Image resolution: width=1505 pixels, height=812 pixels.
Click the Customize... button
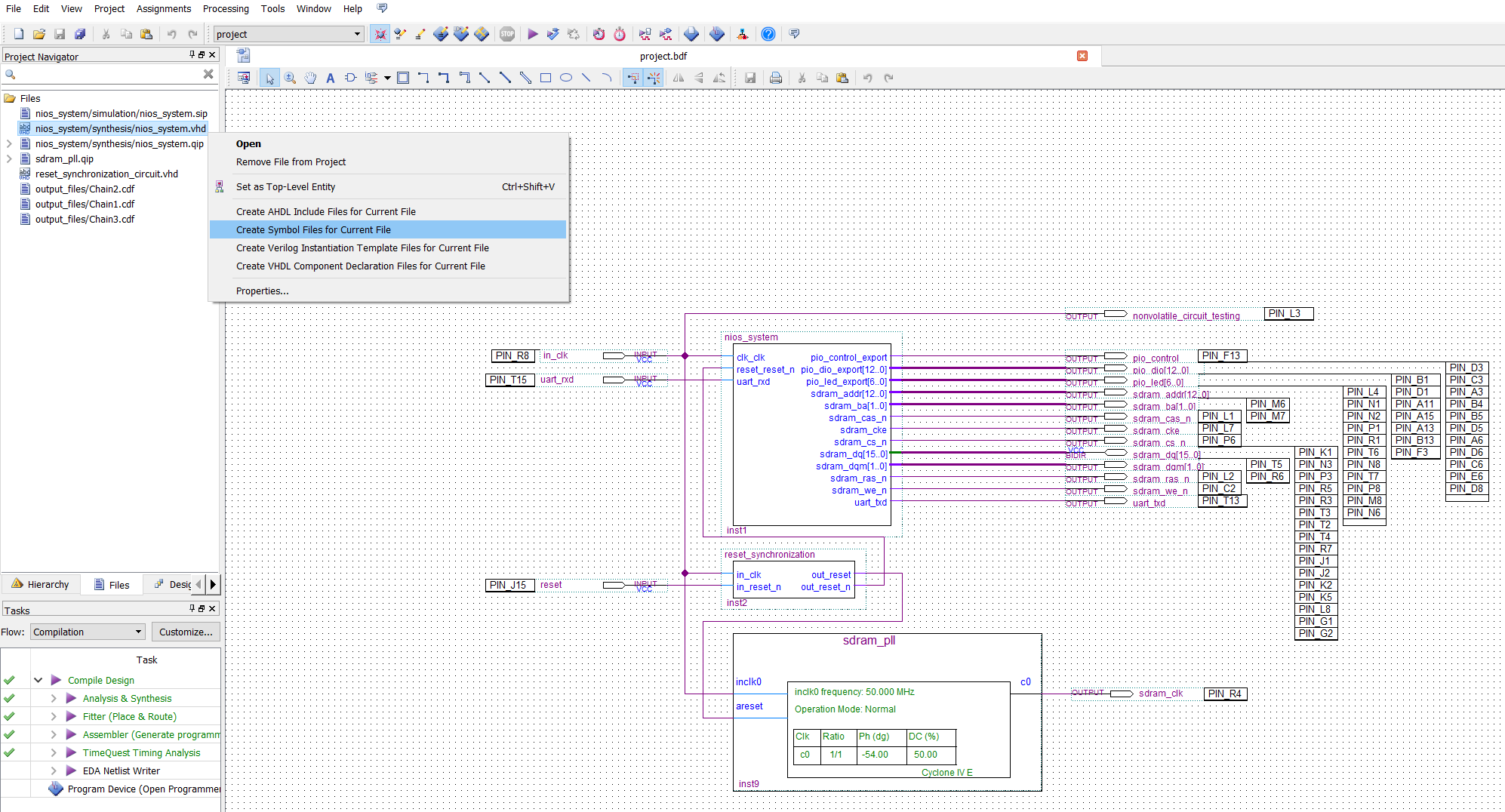(186, 632)
